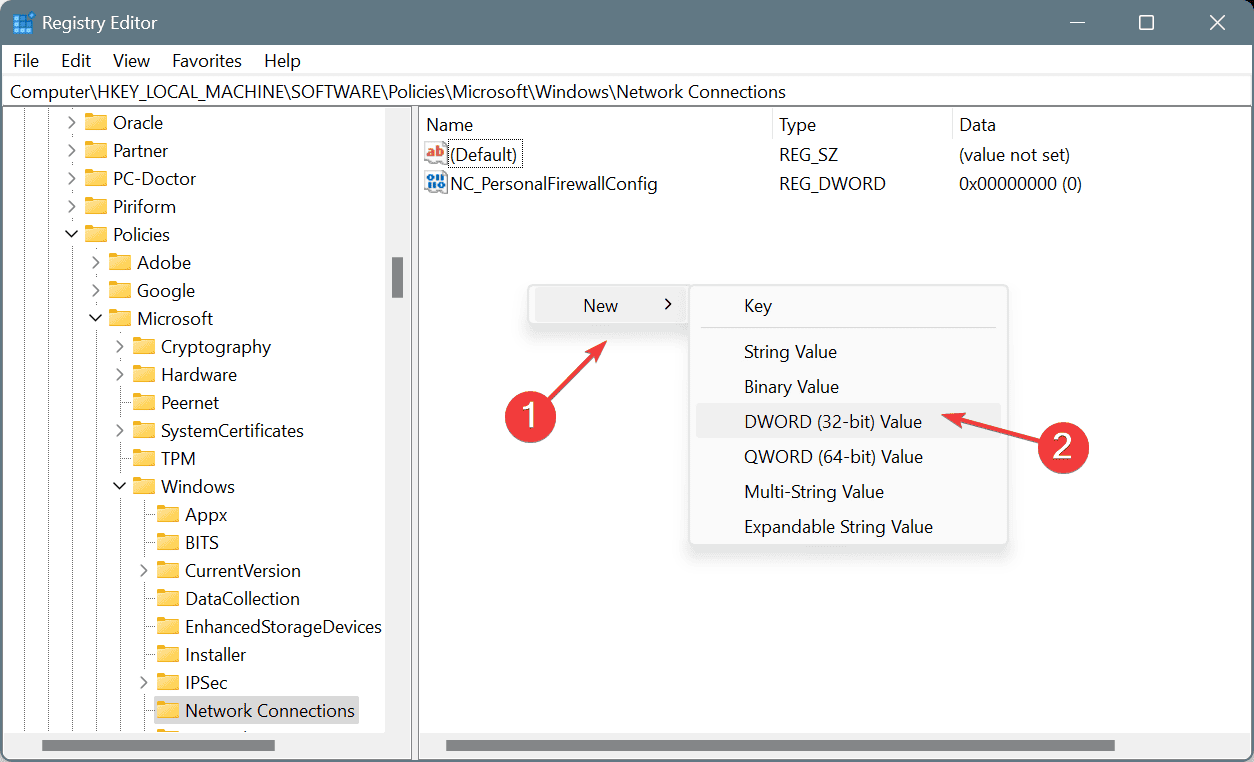
Task: Click the tree pane vertical scrollbar thumb
Action: [x=398, y=277]
